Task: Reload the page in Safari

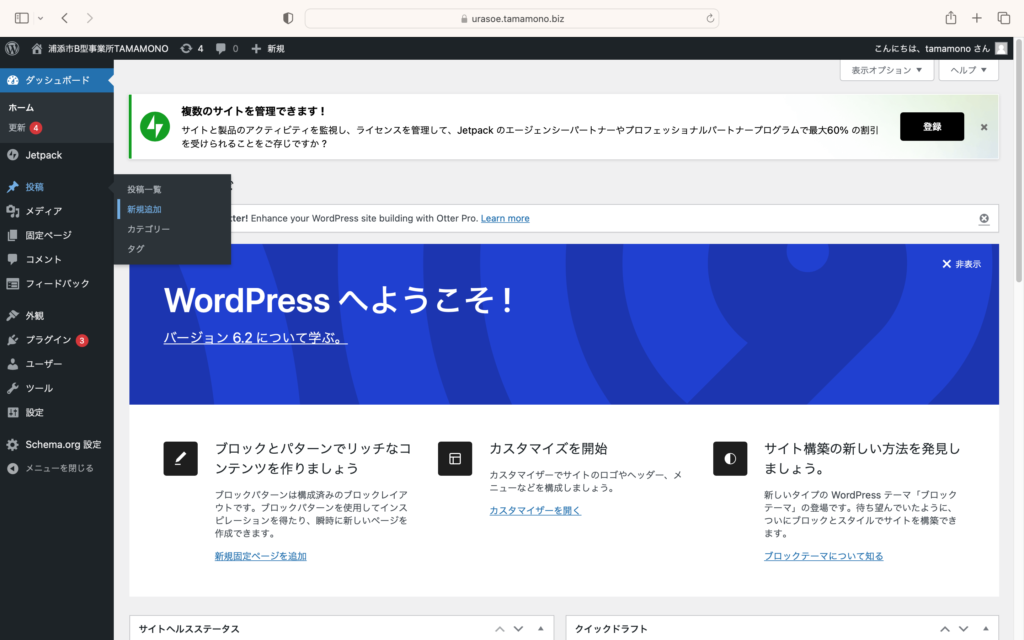Action: pos(710,18)
